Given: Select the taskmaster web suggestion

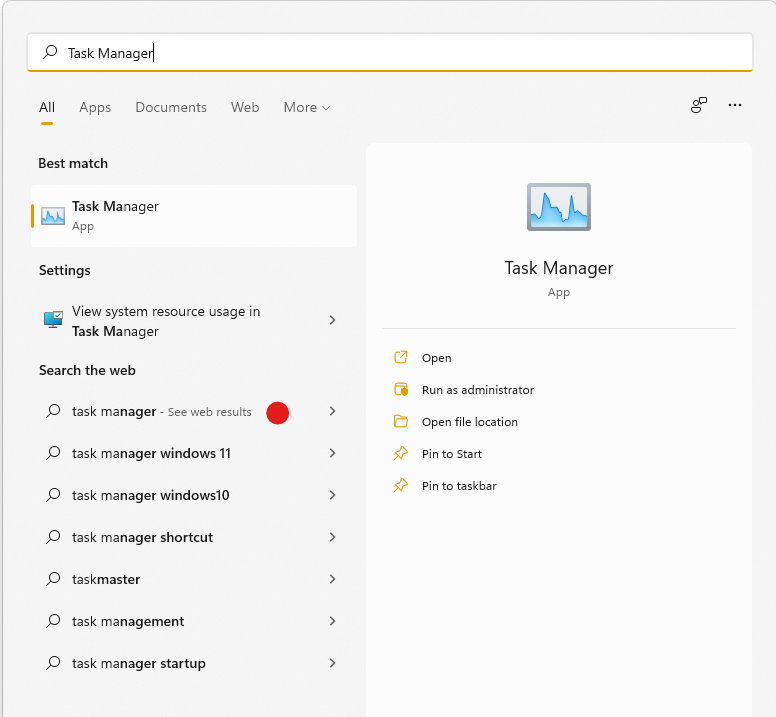Looking at the screenshot, I should pyautogui.click(x=106, y=579).
